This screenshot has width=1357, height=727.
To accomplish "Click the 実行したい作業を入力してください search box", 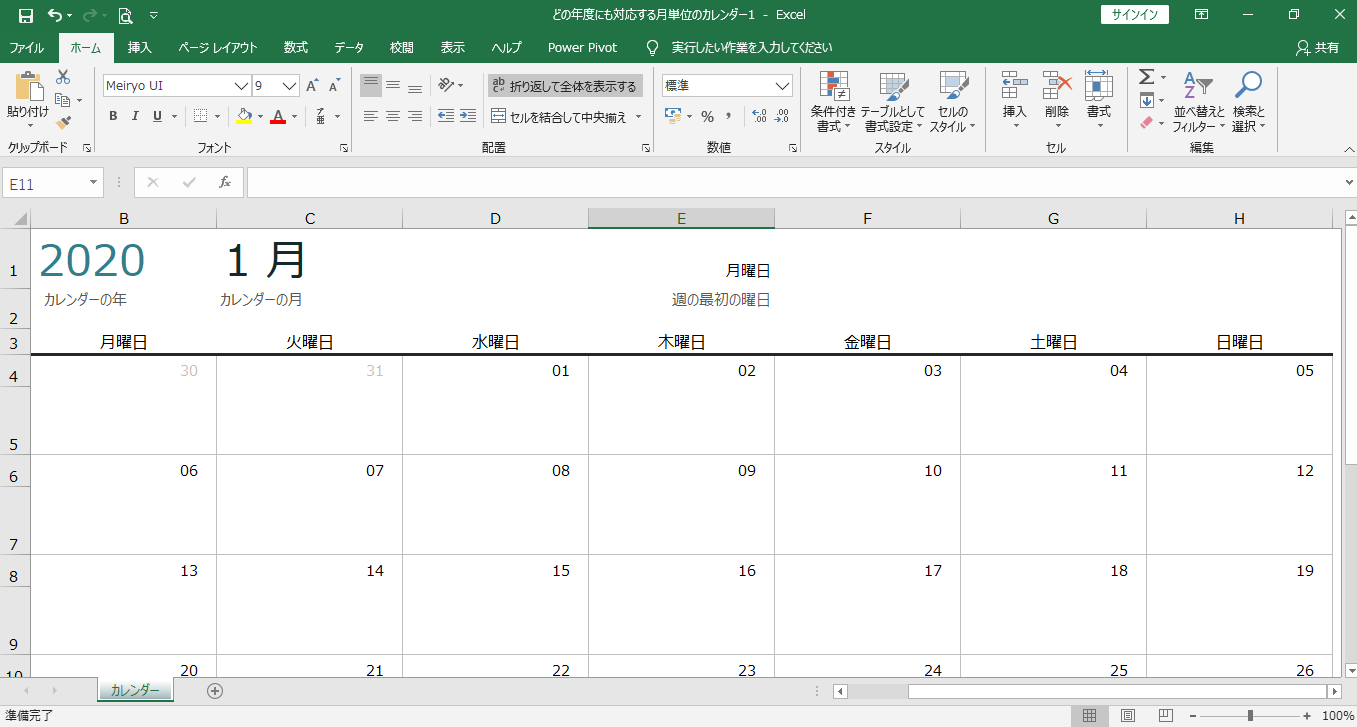I will 752,47.
